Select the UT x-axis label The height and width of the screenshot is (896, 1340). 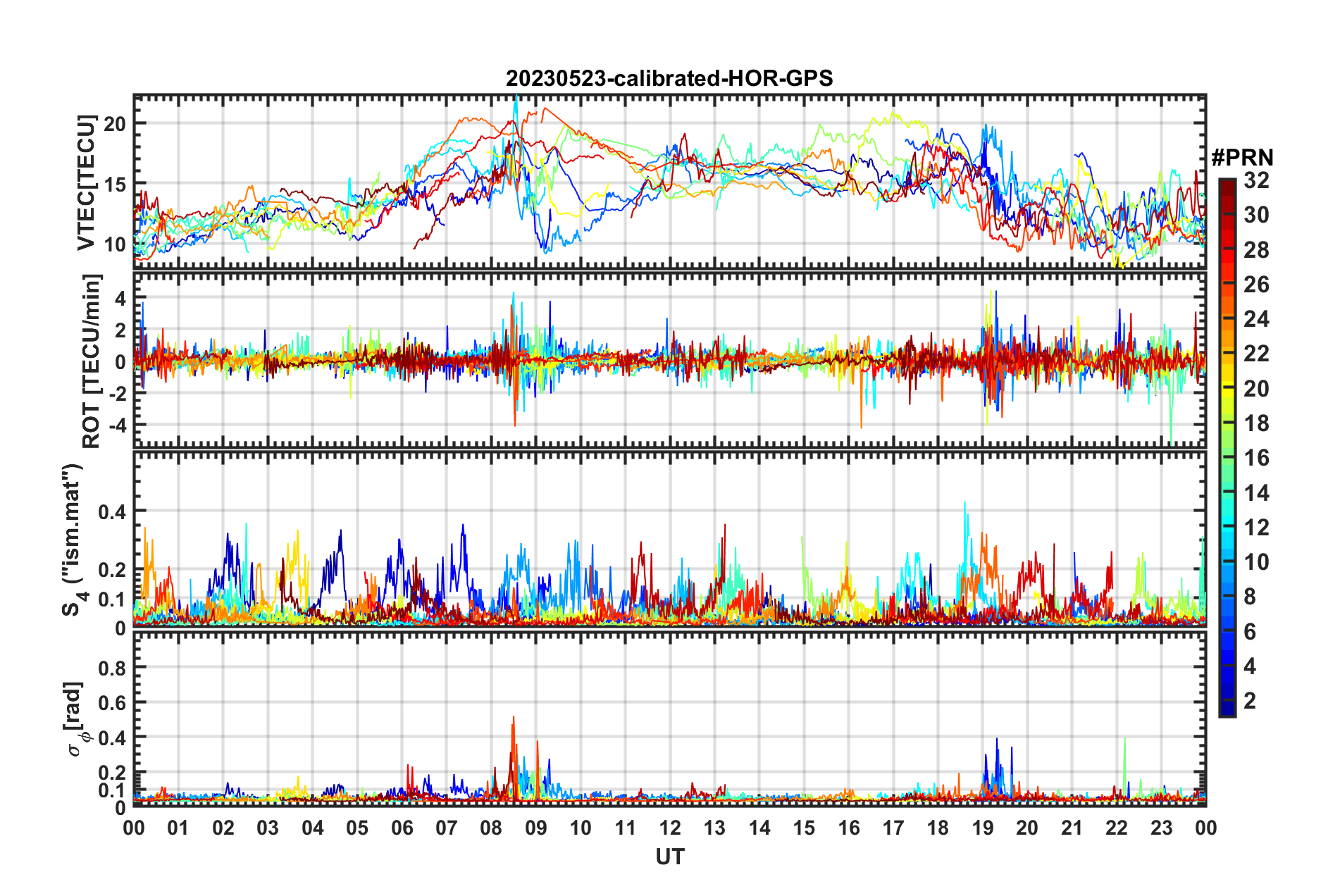coord(669,857)
